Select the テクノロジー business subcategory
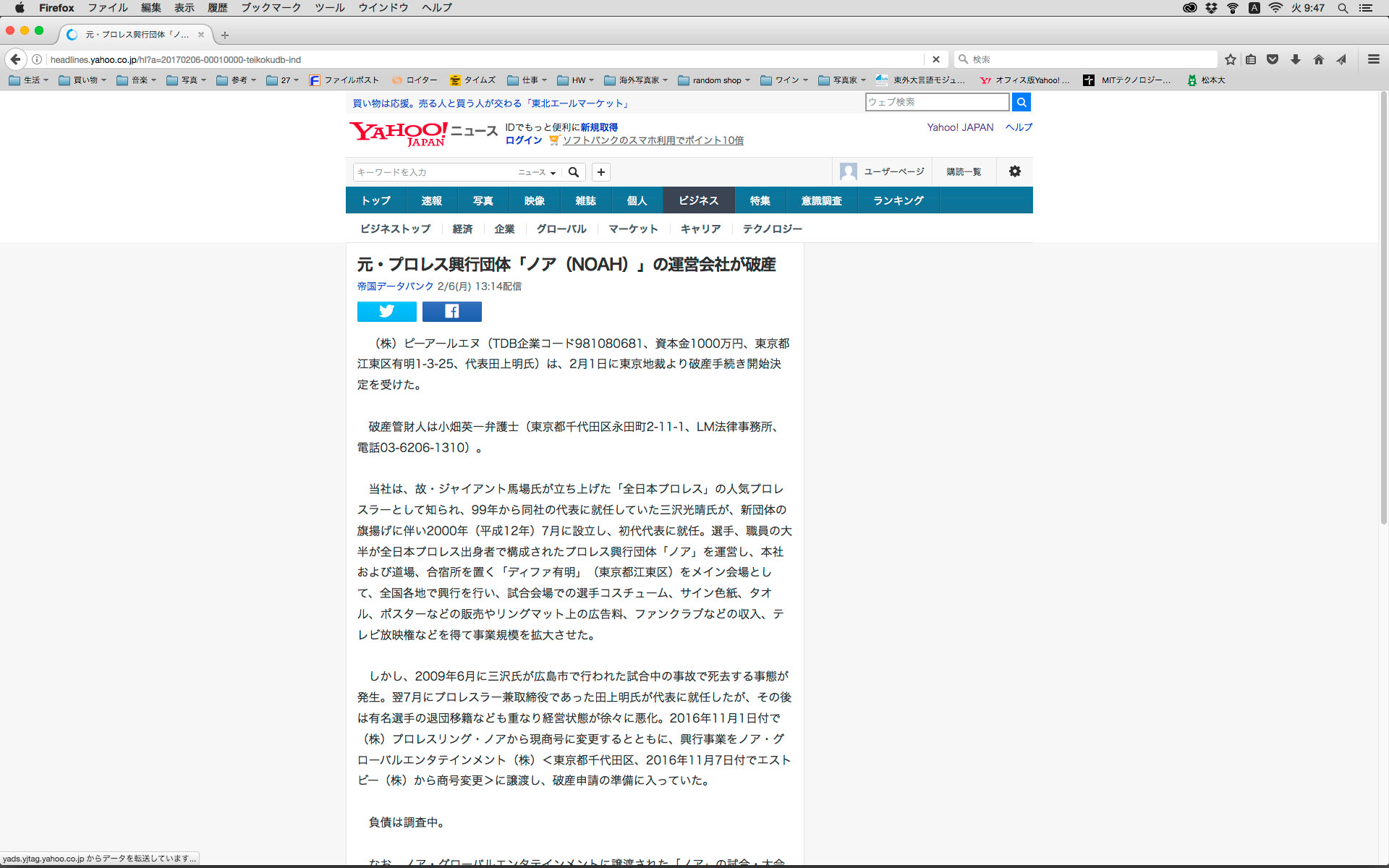Screen dimensions: 1389x868 pos(772,229)
